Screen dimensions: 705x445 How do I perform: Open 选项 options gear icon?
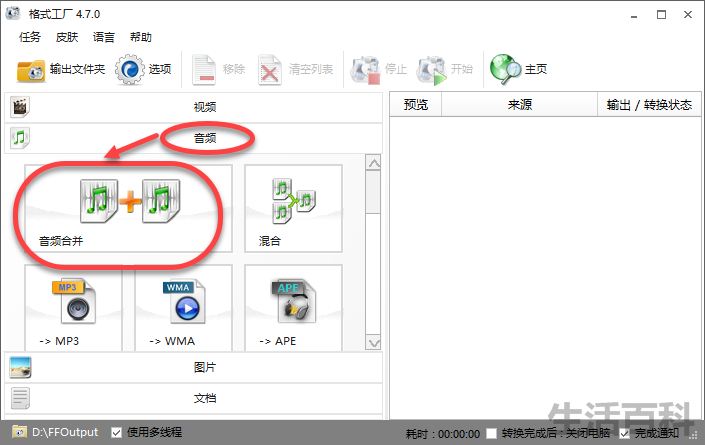pos(130,70)
